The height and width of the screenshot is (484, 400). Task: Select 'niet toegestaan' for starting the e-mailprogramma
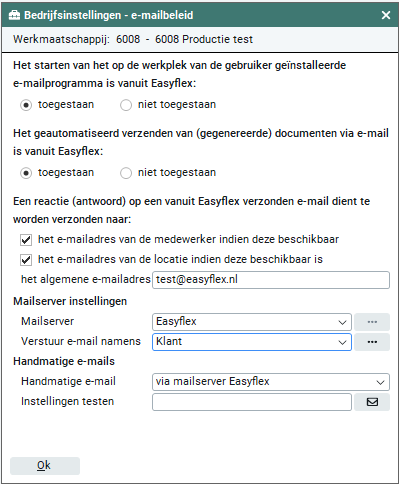[x=126, y=105]
